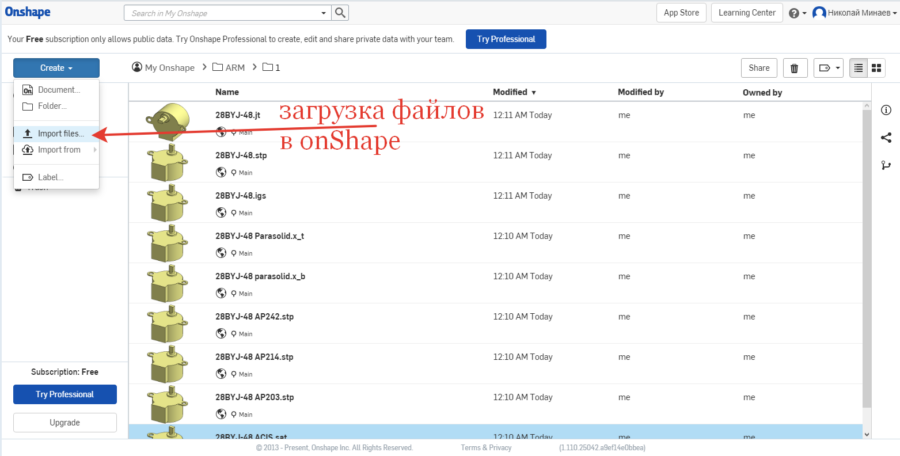Click the cloud icon beside Import from
Image resolution: width=900 pixels, height=456 pixels.
tap(28, 150)
